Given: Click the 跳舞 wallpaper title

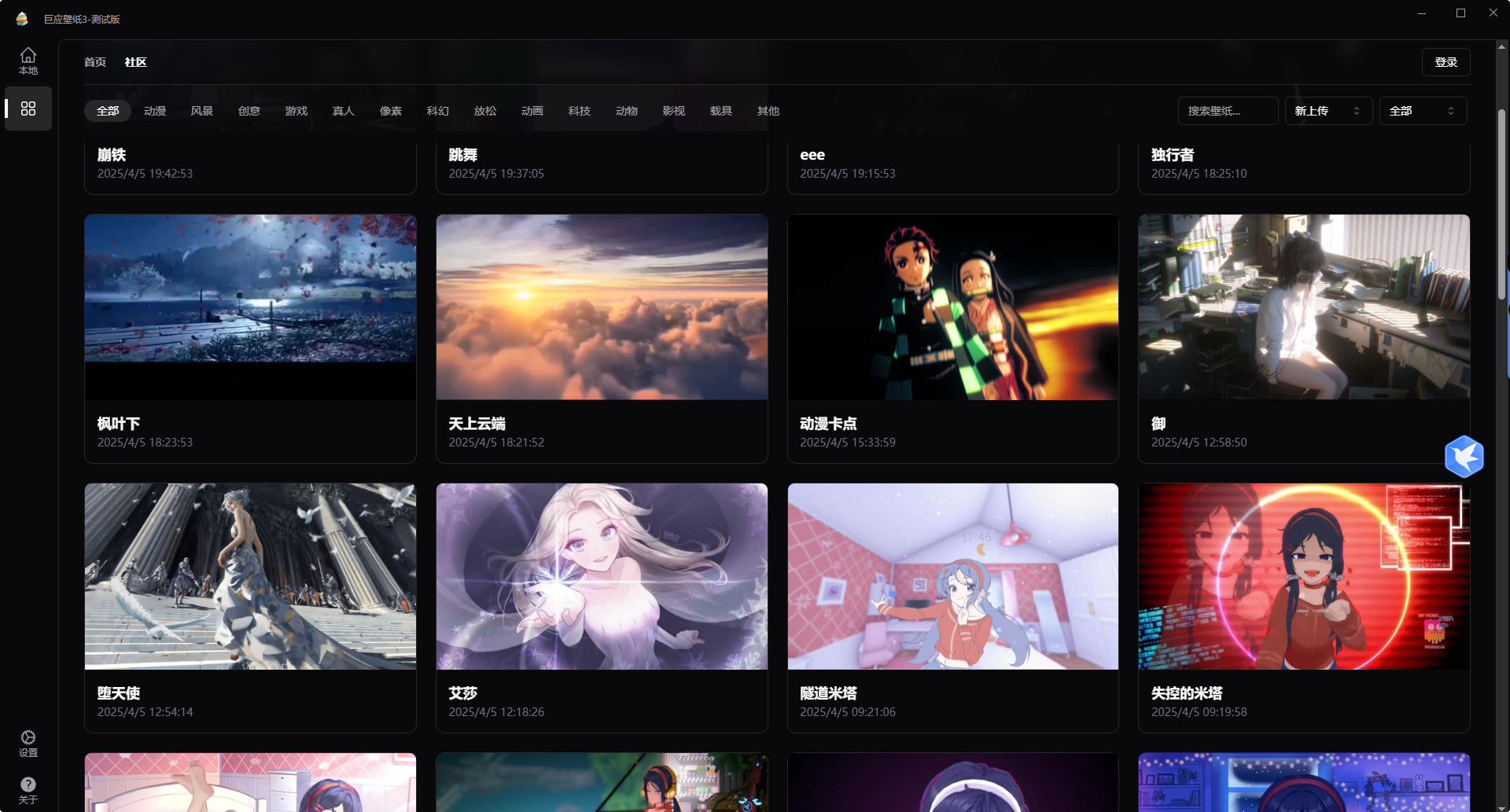Looking at the screenshot, I should tap(463, 155).
